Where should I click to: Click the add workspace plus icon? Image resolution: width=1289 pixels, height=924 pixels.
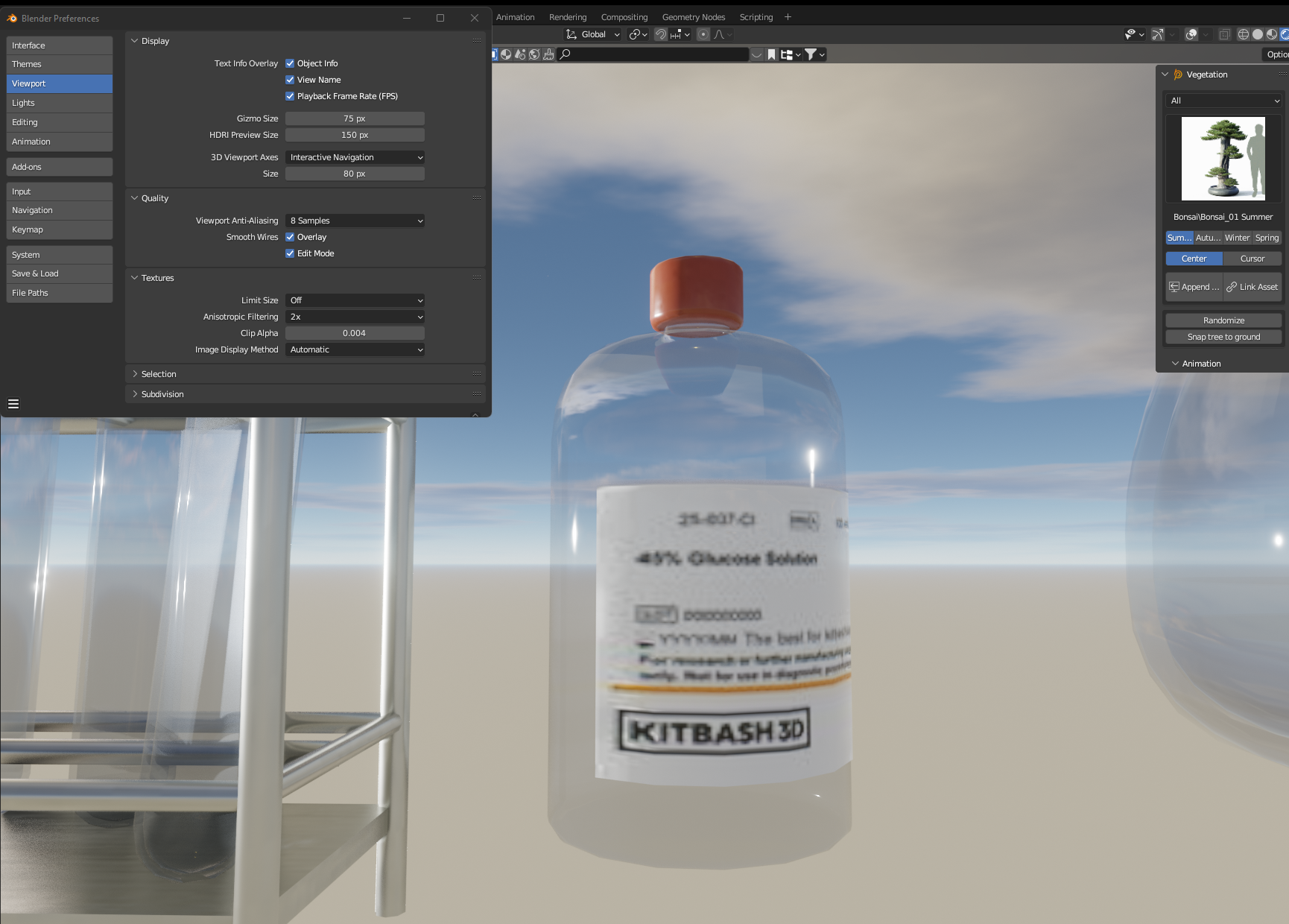click(x=788, y=17)
